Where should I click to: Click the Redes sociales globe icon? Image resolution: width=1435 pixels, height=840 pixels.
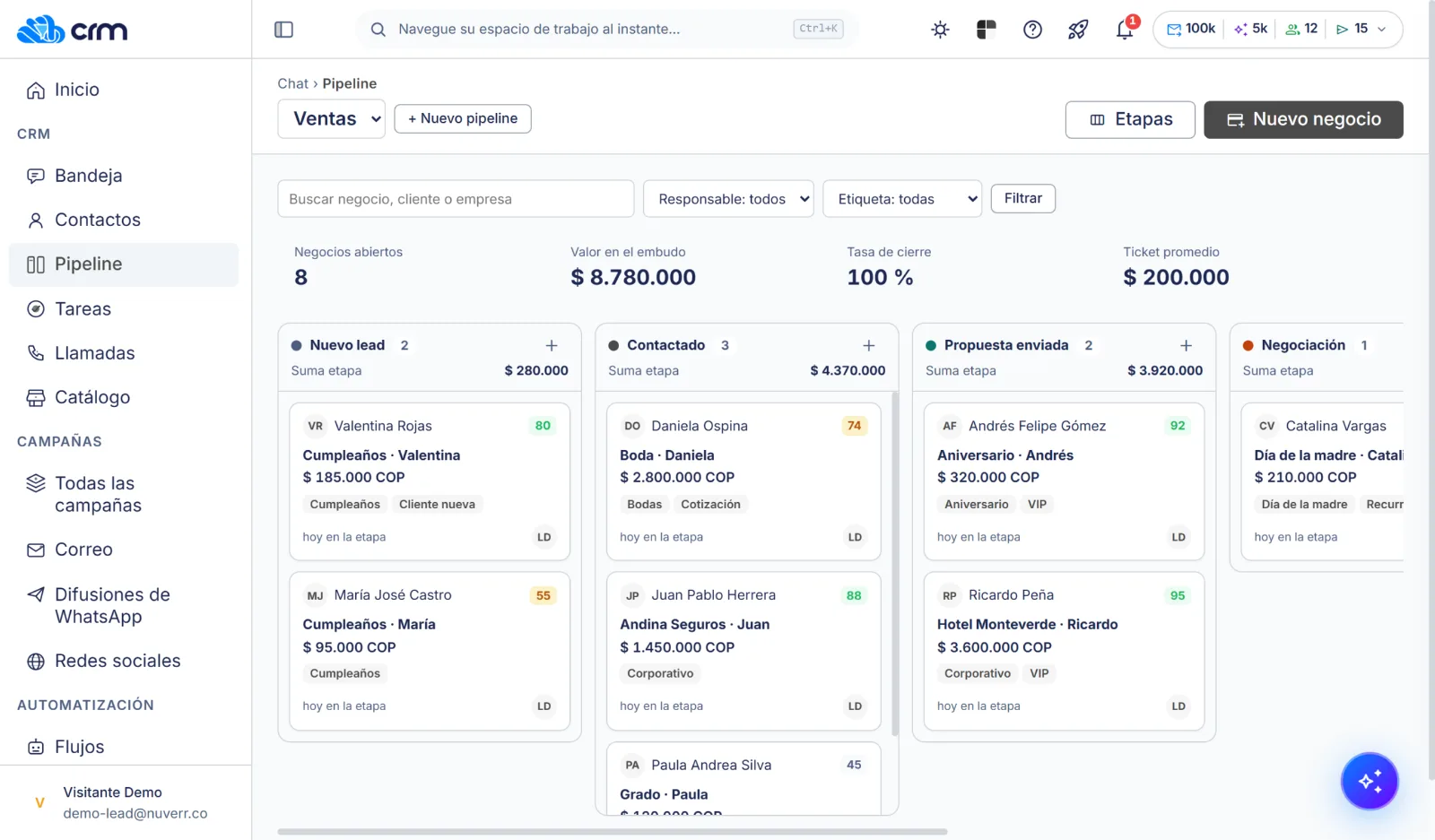coord(36,662)
